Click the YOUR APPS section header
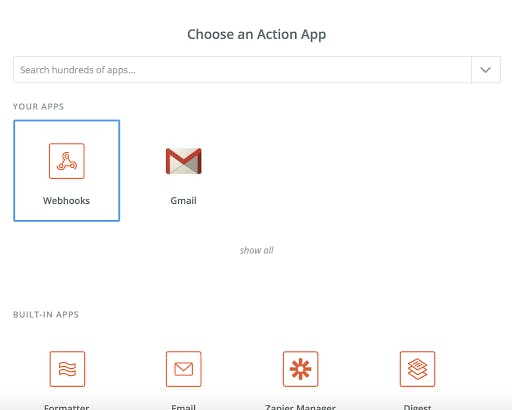 [x=38, y=107]
